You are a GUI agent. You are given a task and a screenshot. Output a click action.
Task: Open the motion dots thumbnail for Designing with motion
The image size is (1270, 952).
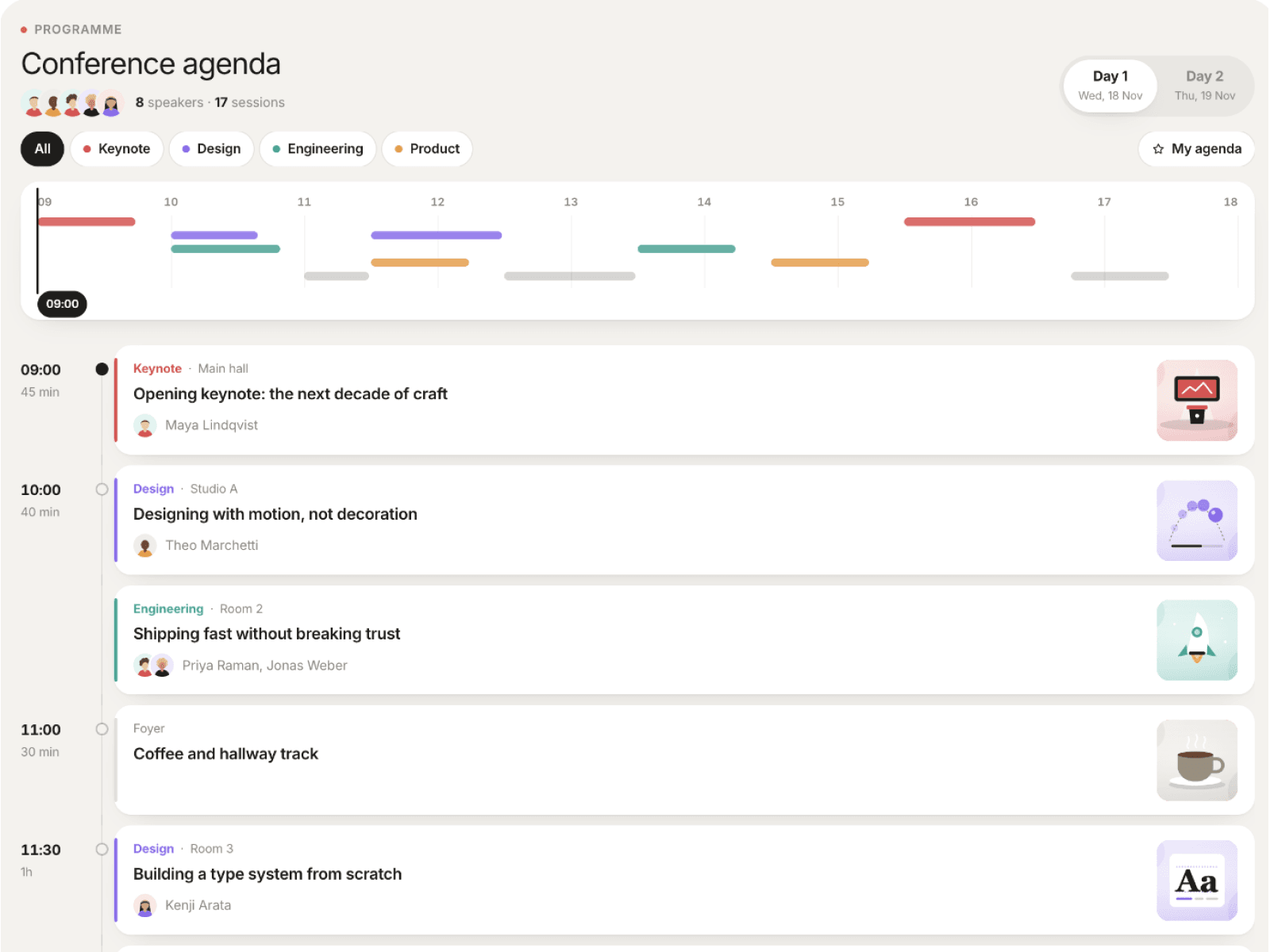pos(1197,520)
